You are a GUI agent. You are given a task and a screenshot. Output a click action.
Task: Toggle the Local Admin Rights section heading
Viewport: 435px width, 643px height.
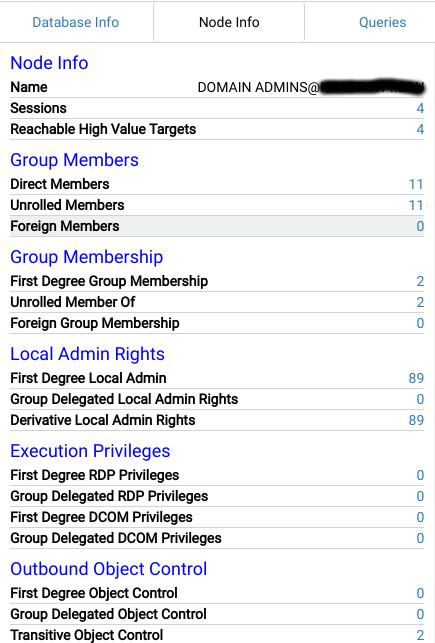87,354
